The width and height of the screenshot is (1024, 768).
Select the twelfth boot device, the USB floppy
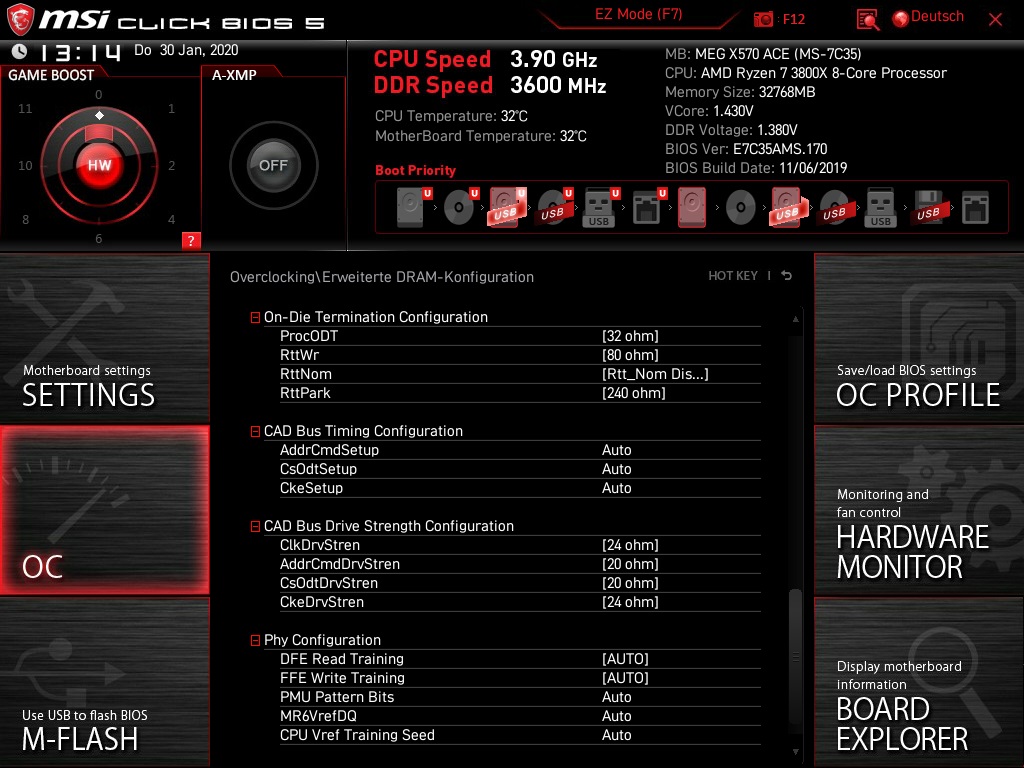928,207
